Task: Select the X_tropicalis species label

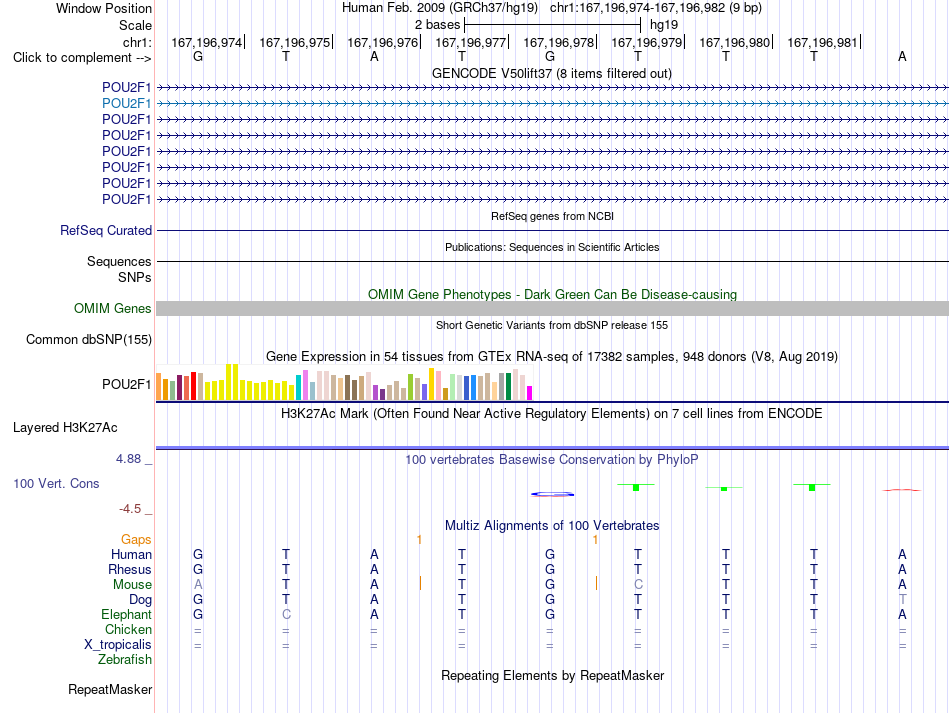Action: click(x=118, y=645)
